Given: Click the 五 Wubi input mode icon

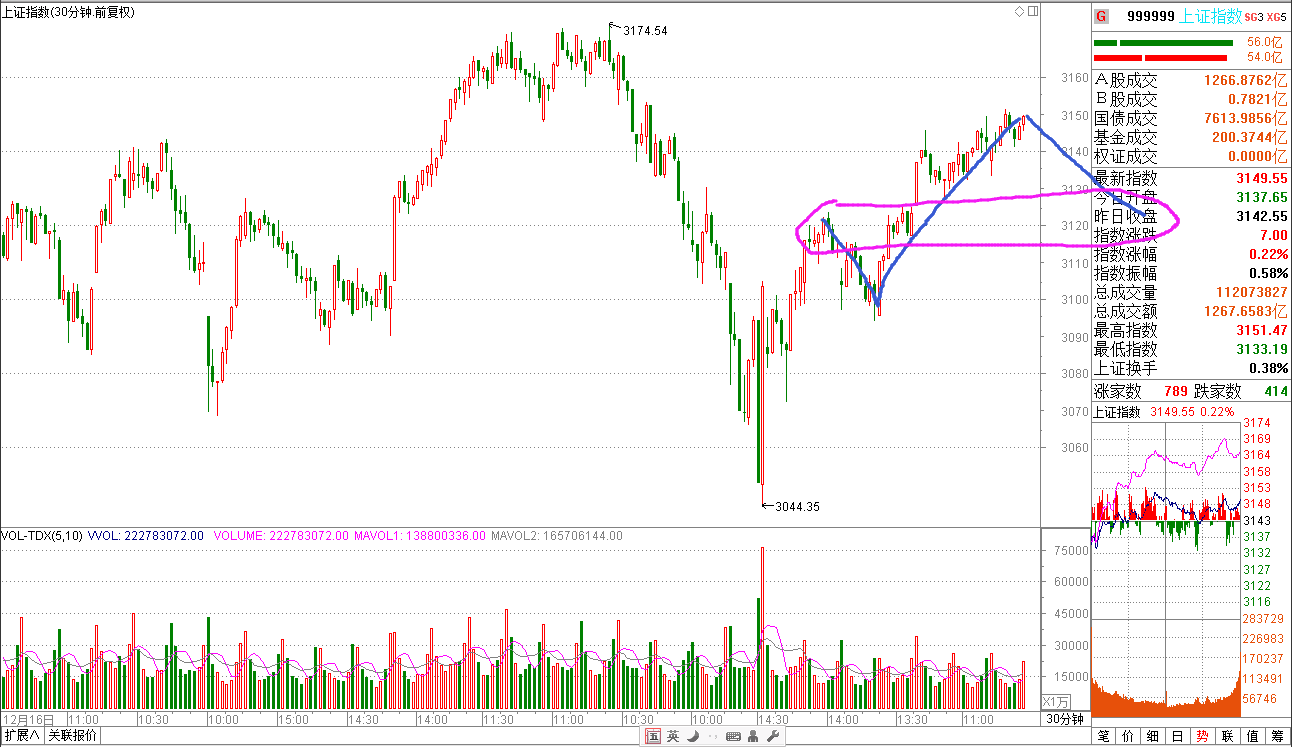Looking at the screenshot, I should coord(652,737).
